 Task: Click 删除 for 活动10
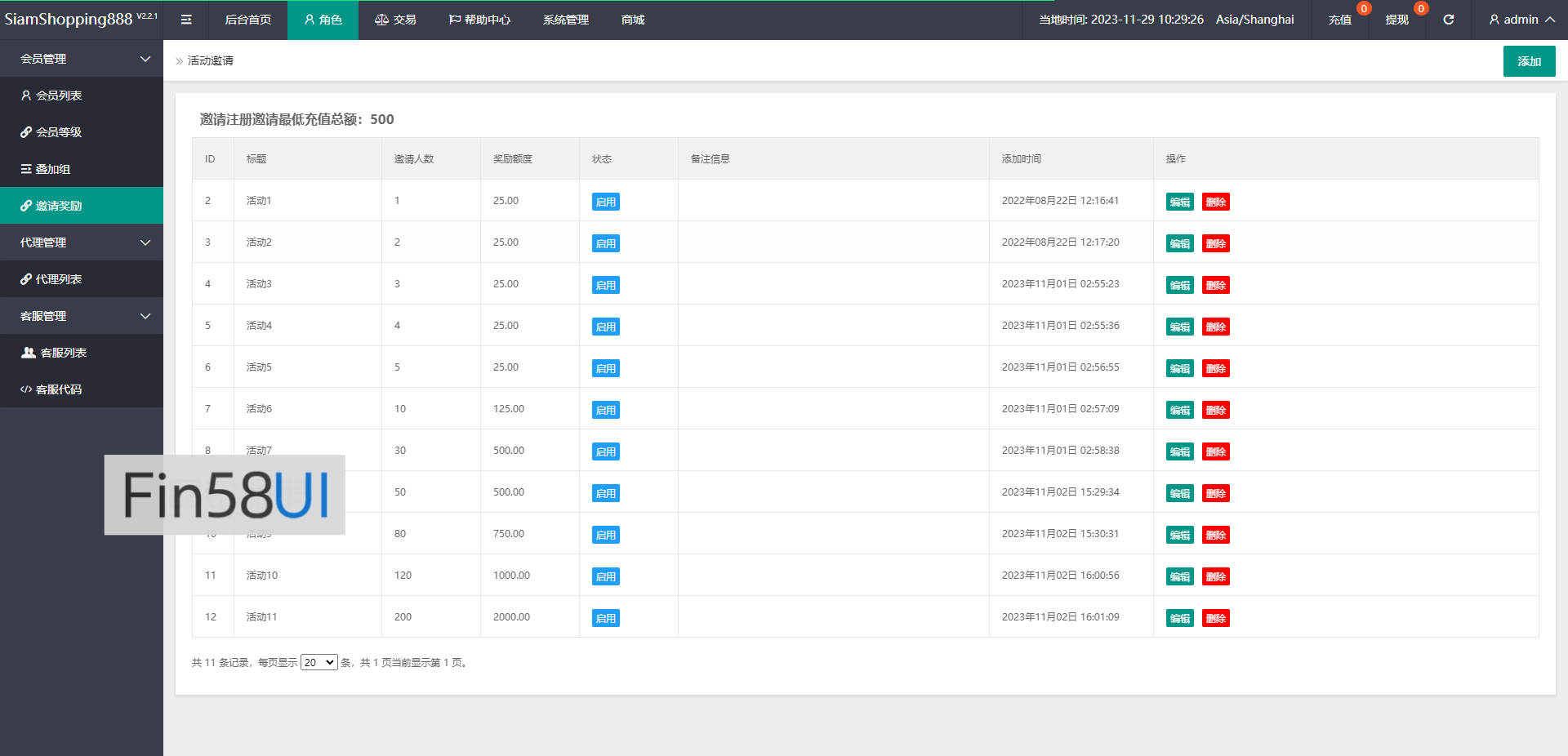[x=1216, y=576]
